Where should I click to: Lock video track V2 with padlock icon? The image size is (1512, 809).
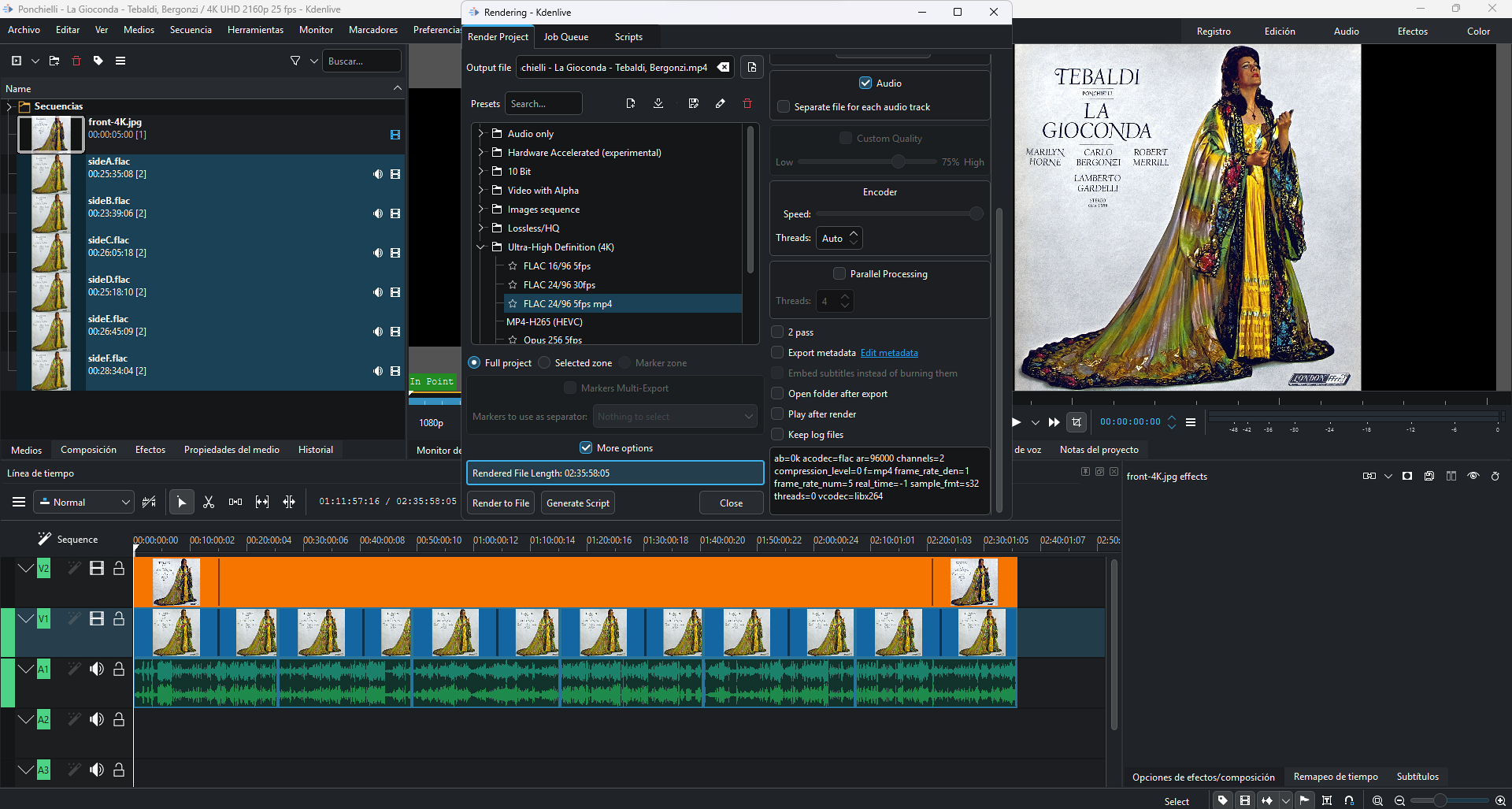119,569
